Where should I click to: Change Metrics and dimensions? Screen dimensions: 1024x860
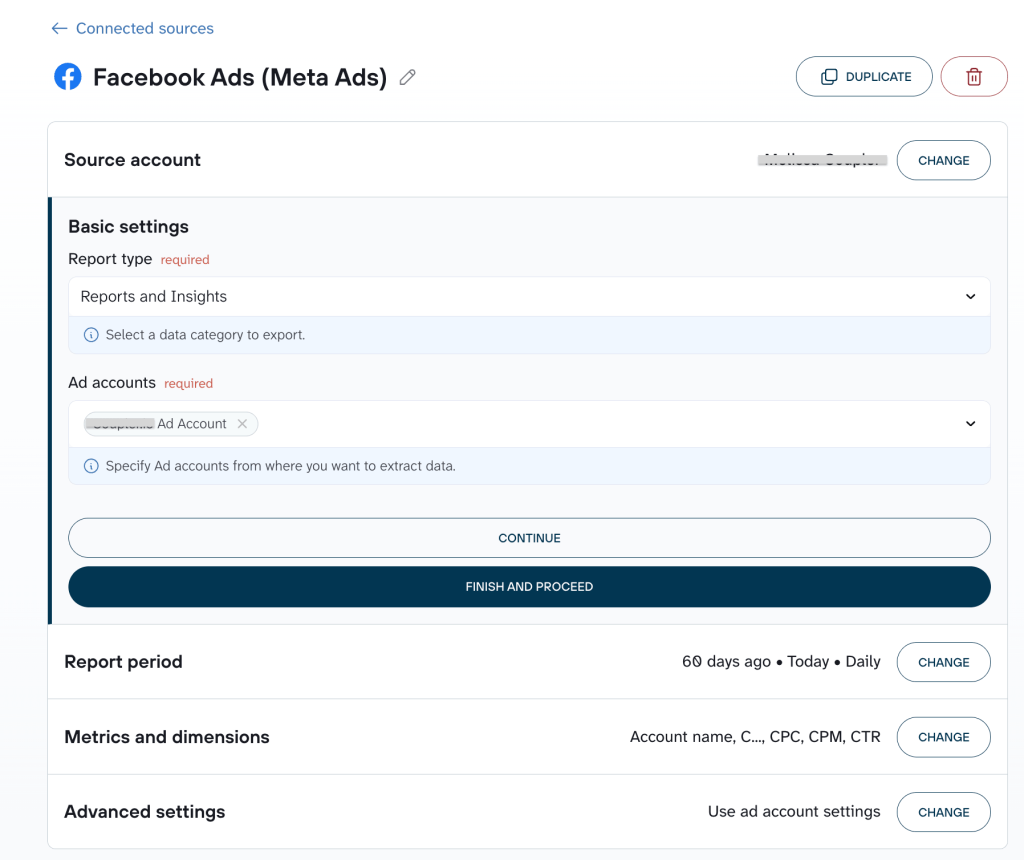[x=944, y=737]
